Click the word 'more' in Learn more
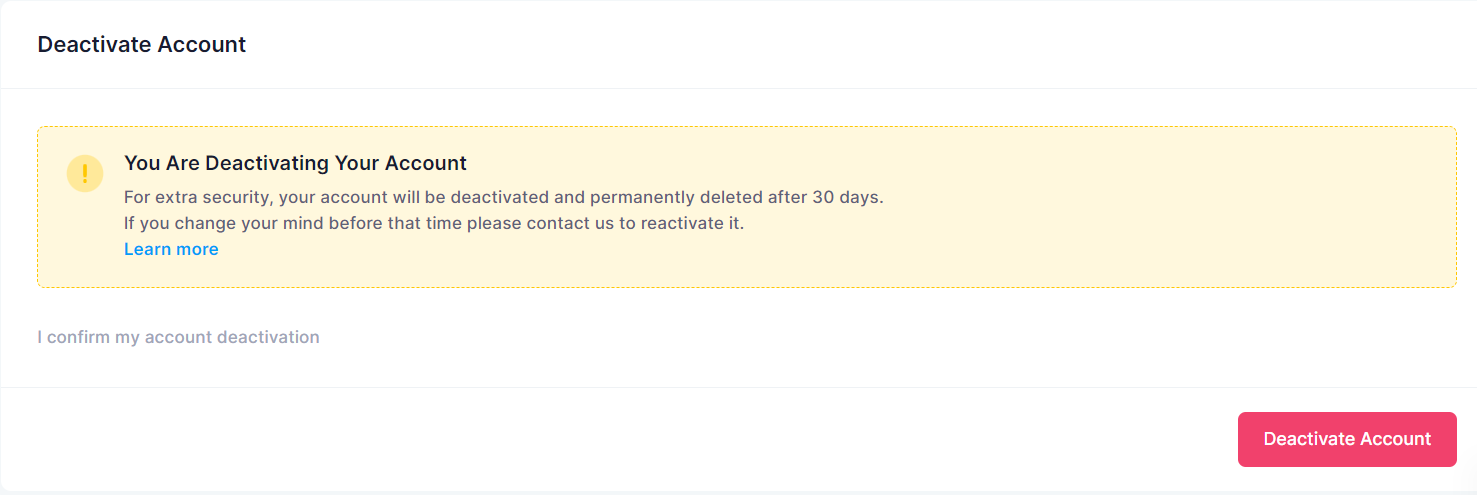This screenshot has height=495, width=1477. pyautogui.click(x=197, y=249)
